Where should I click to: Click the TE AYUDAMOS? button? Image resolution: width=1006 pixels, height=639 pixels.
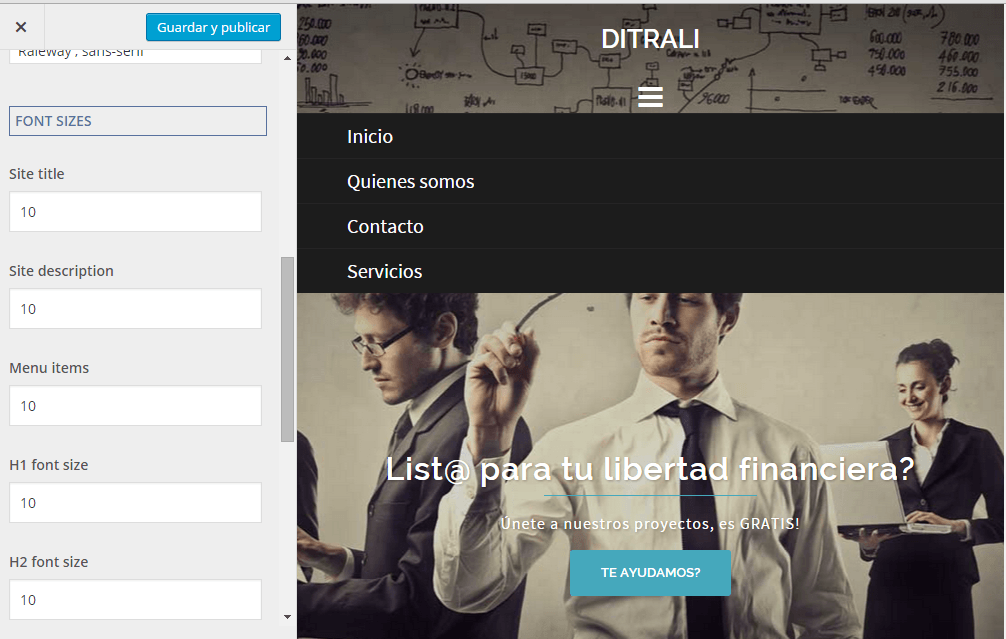tap(650, 572)
